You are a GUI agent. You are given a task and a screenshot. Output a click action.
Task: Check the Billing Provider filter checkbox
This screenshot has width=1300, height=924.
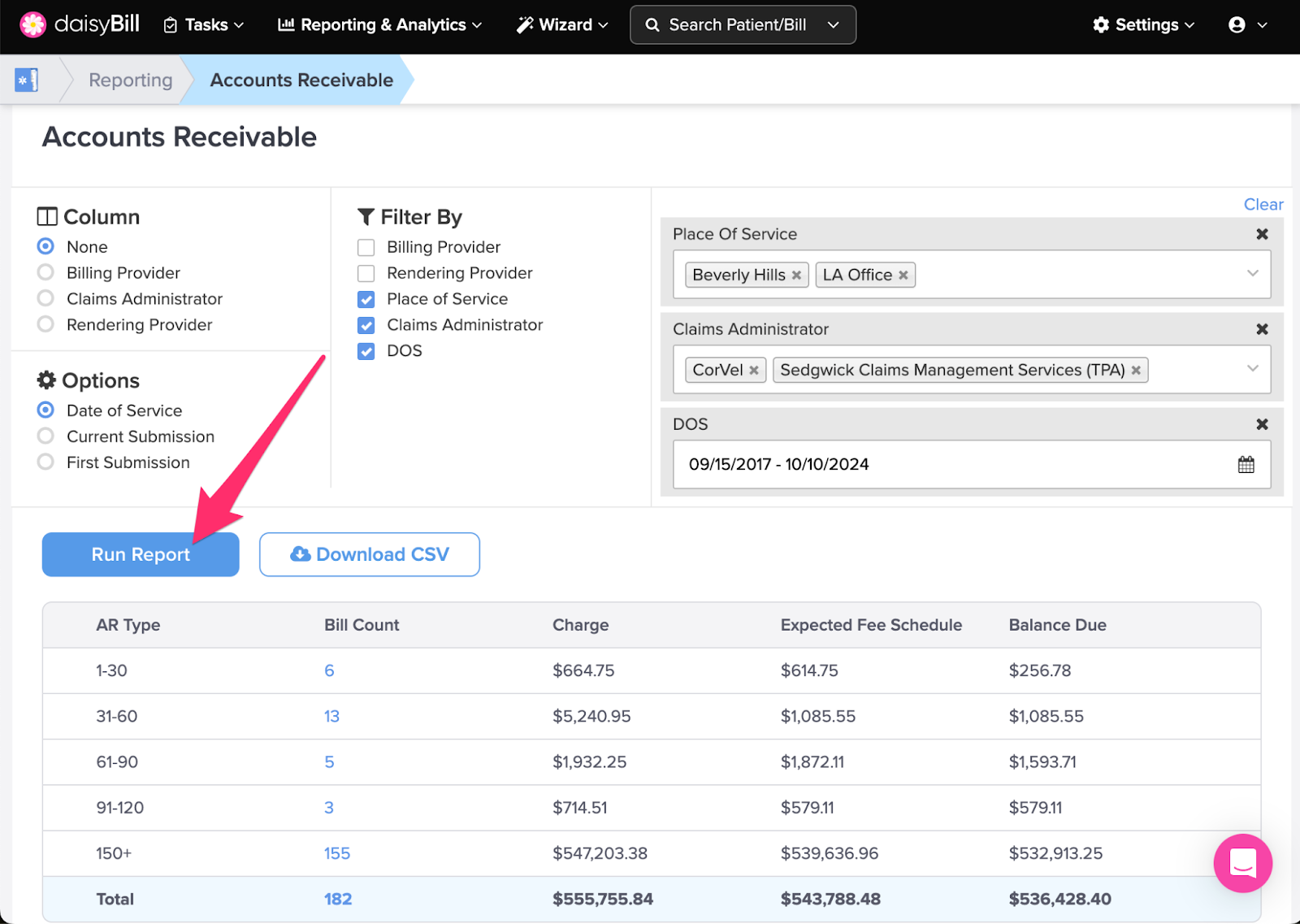point(366,247)
